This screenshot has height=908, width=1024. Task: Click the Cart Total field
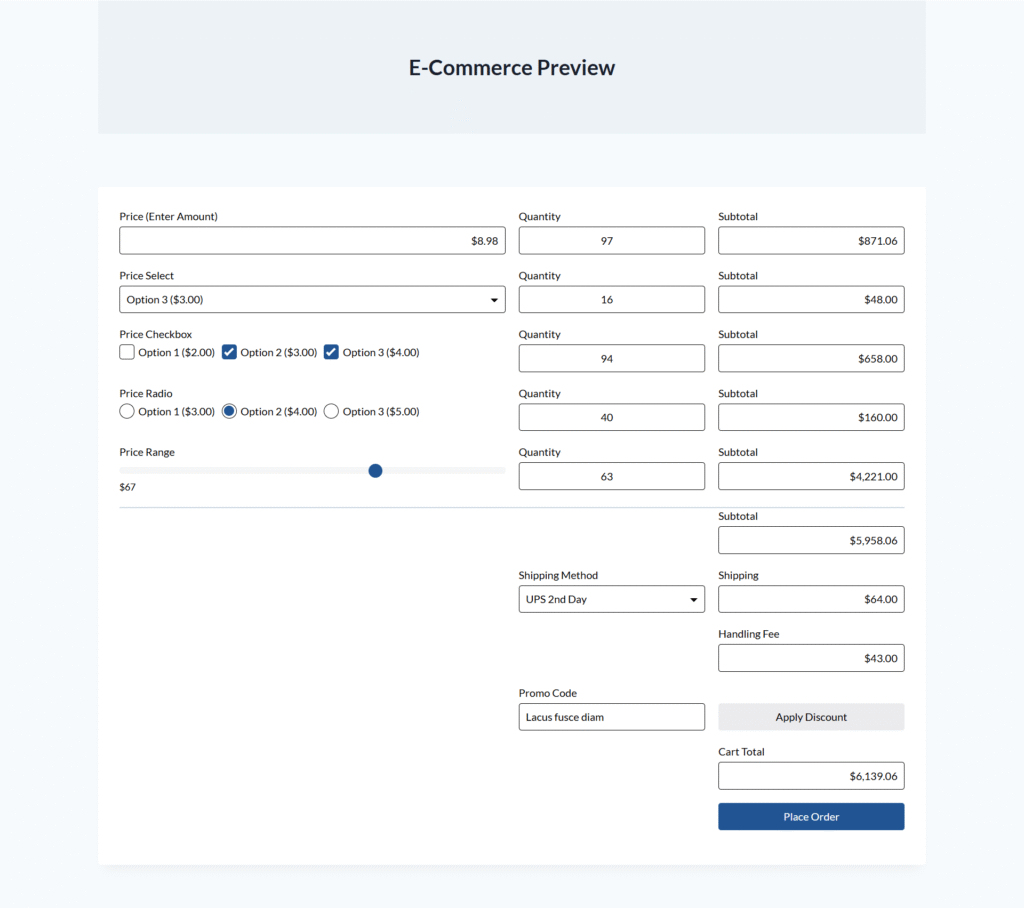pyautogui.click(x=811, y=776)
